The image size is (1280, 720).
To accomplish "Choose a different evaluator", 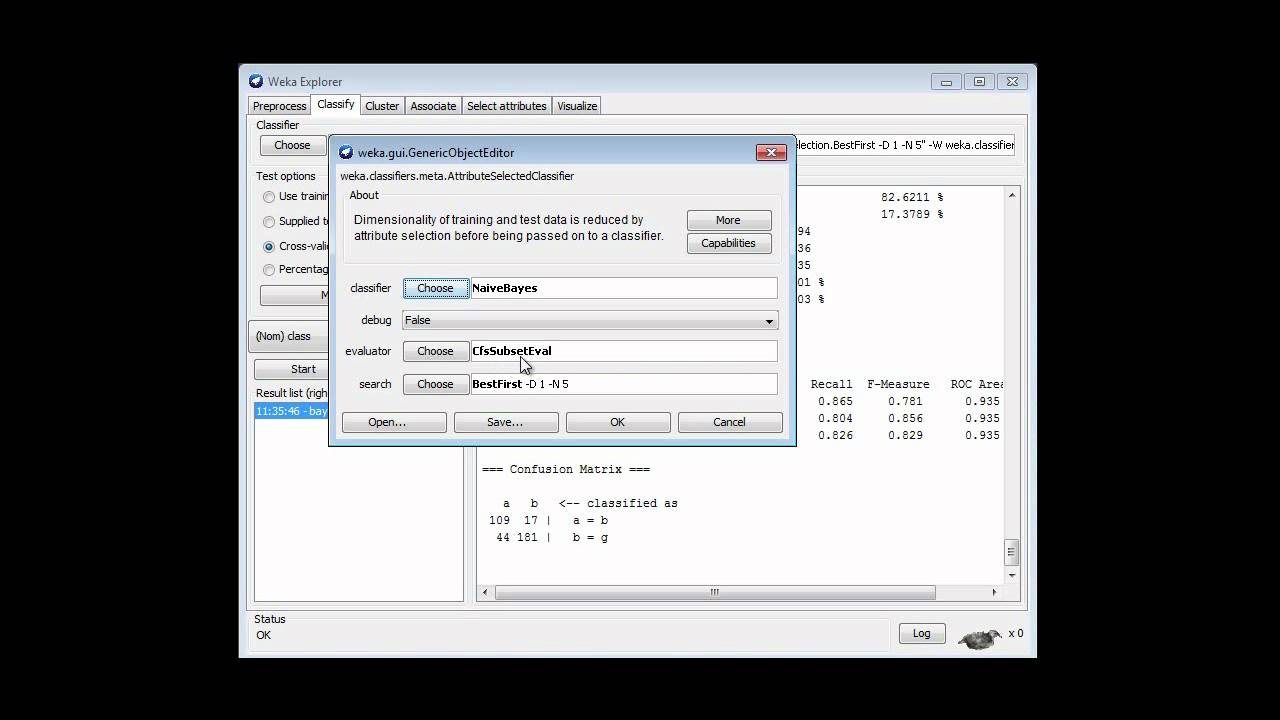I will click(x=435, y=351).
